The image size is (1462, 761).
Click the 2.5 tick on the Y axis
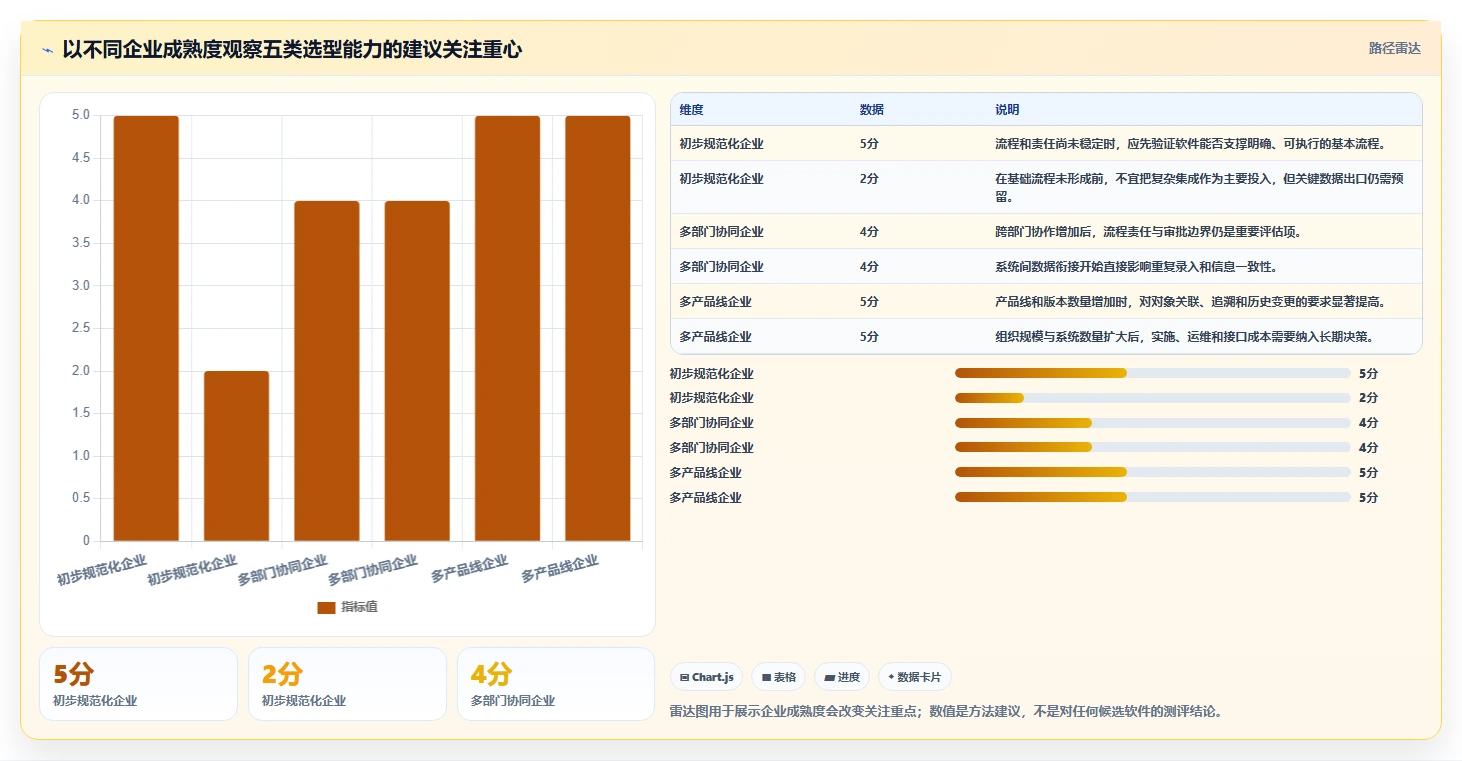pos(80,328)
